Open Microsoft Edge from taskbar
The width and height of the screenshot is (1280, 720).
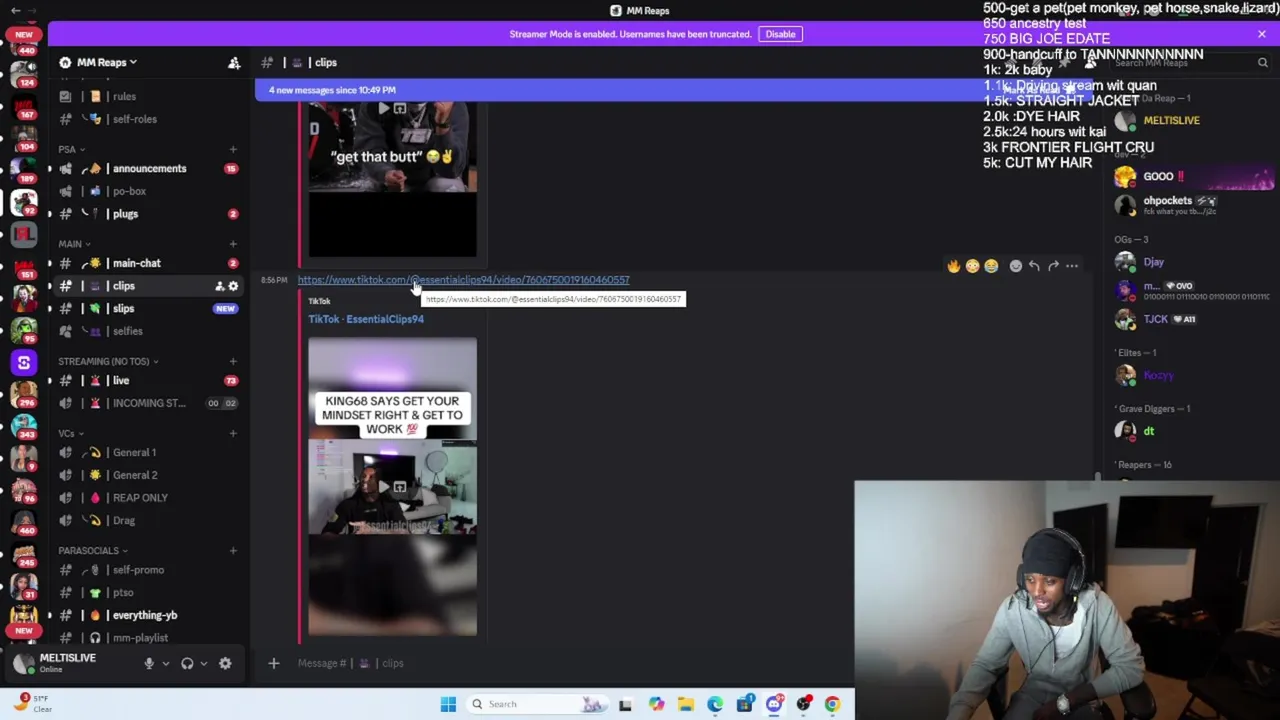pyautogui.click(x=715, y=704)
